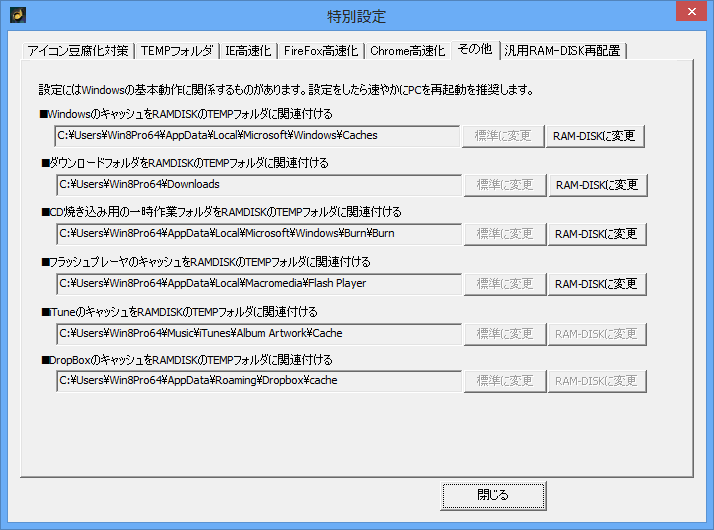714x530 pixels.
Task: Click the Windows Caches path field
Action: pos(258,135)
